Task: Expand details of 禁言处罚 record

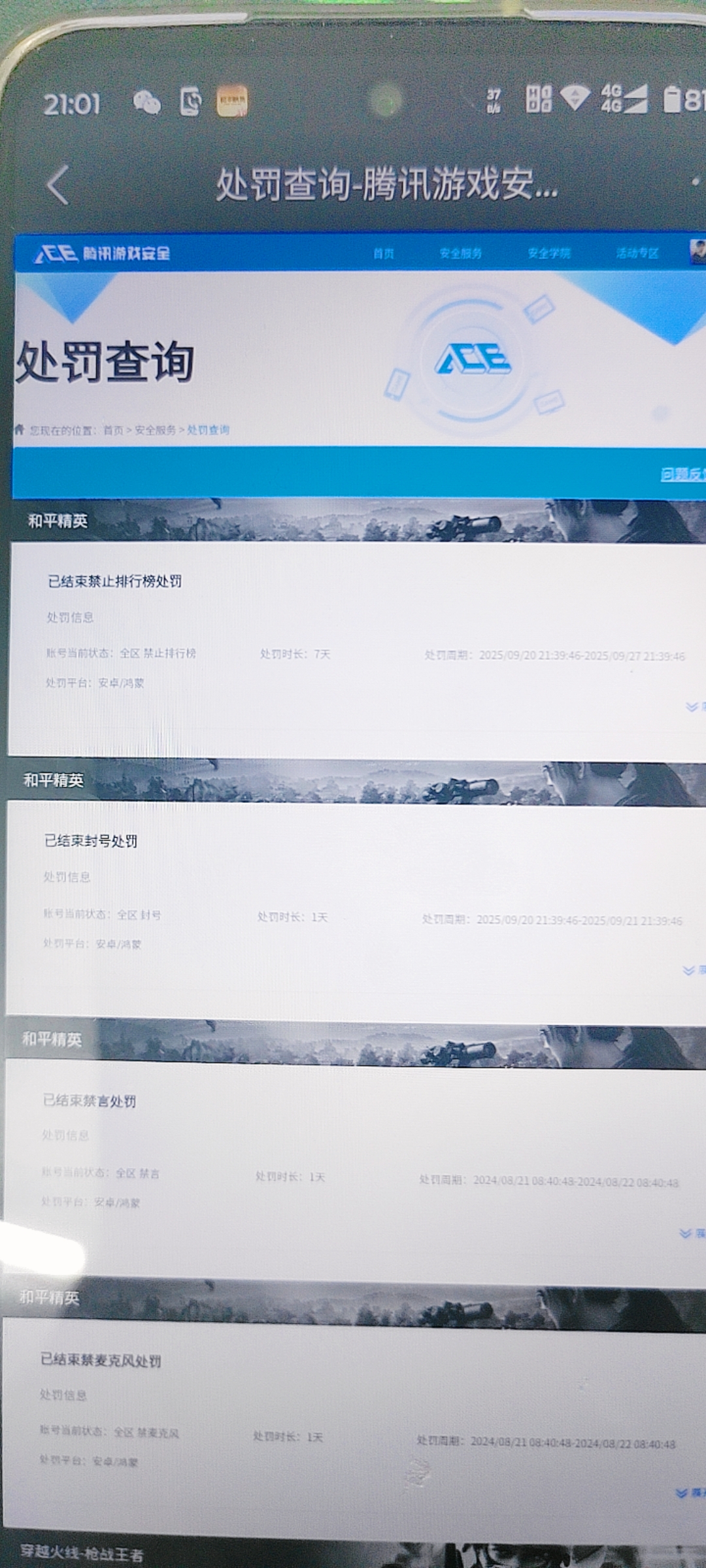Action: click(x=692, y=1233)
